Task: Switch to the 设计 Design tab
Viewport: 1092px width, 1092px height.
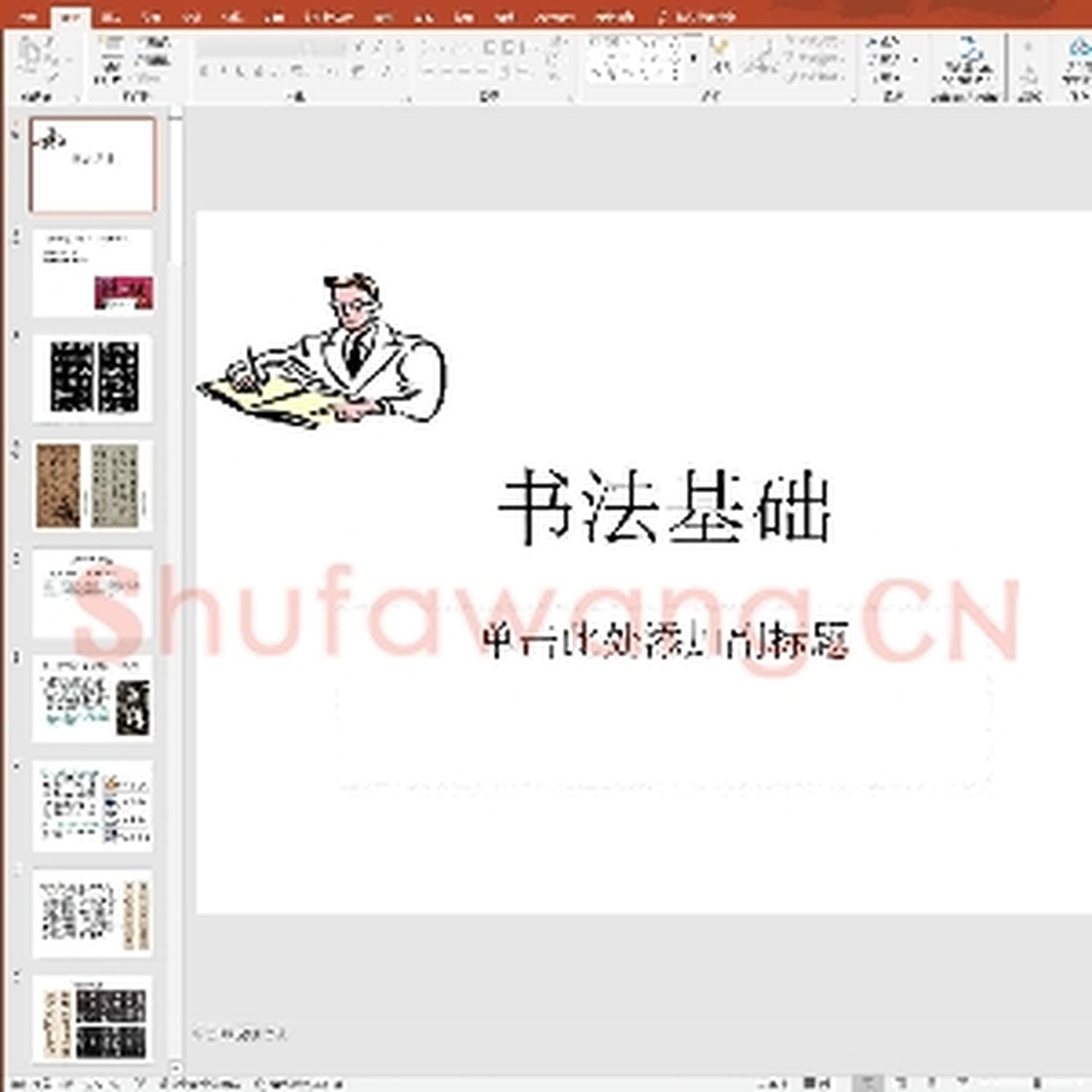Action: (x=151, y=16)
